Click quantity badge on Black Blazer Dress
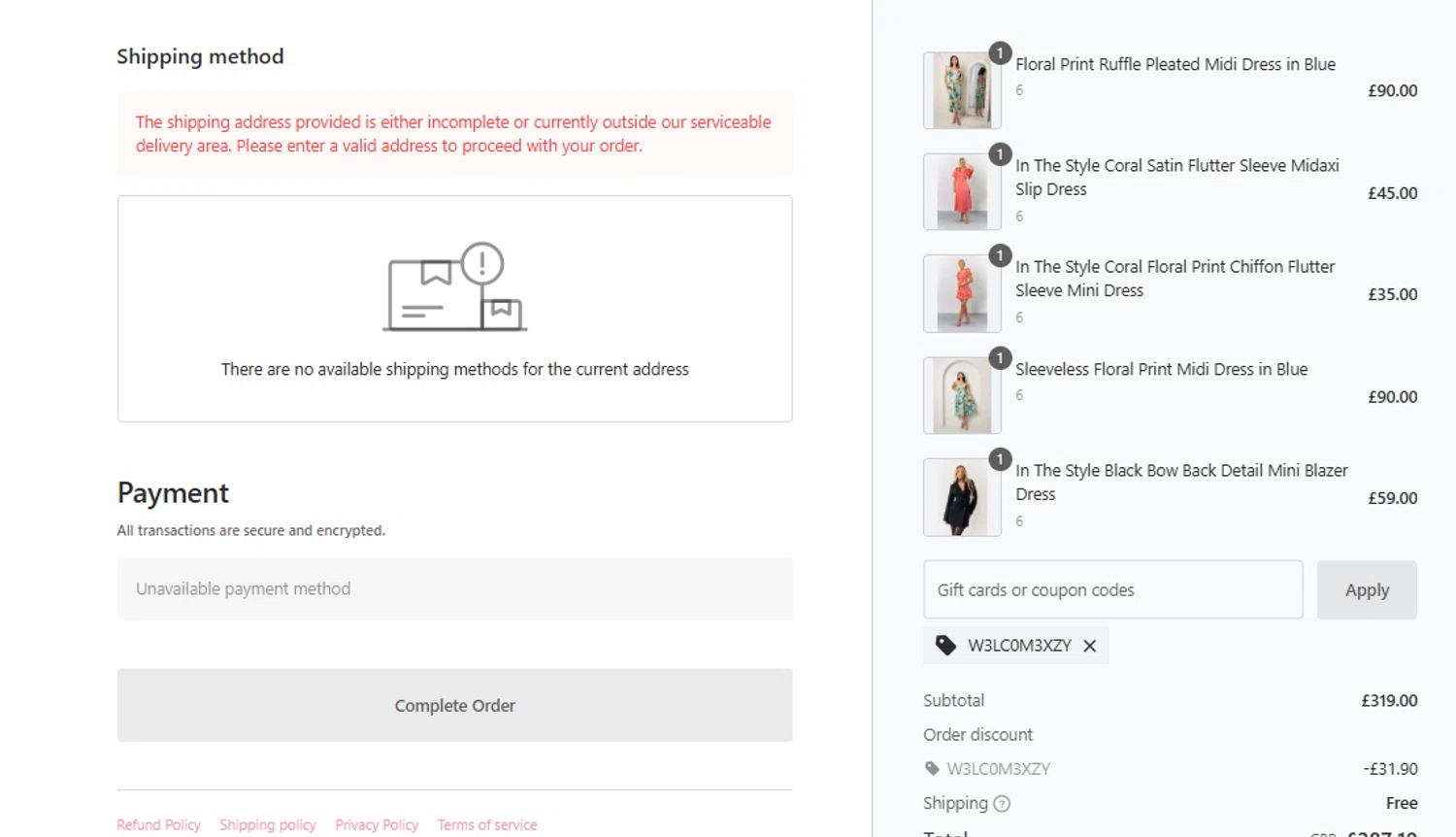This screenshot has width=1456, height=837. pyautogui.click(x=1000, y=458)
